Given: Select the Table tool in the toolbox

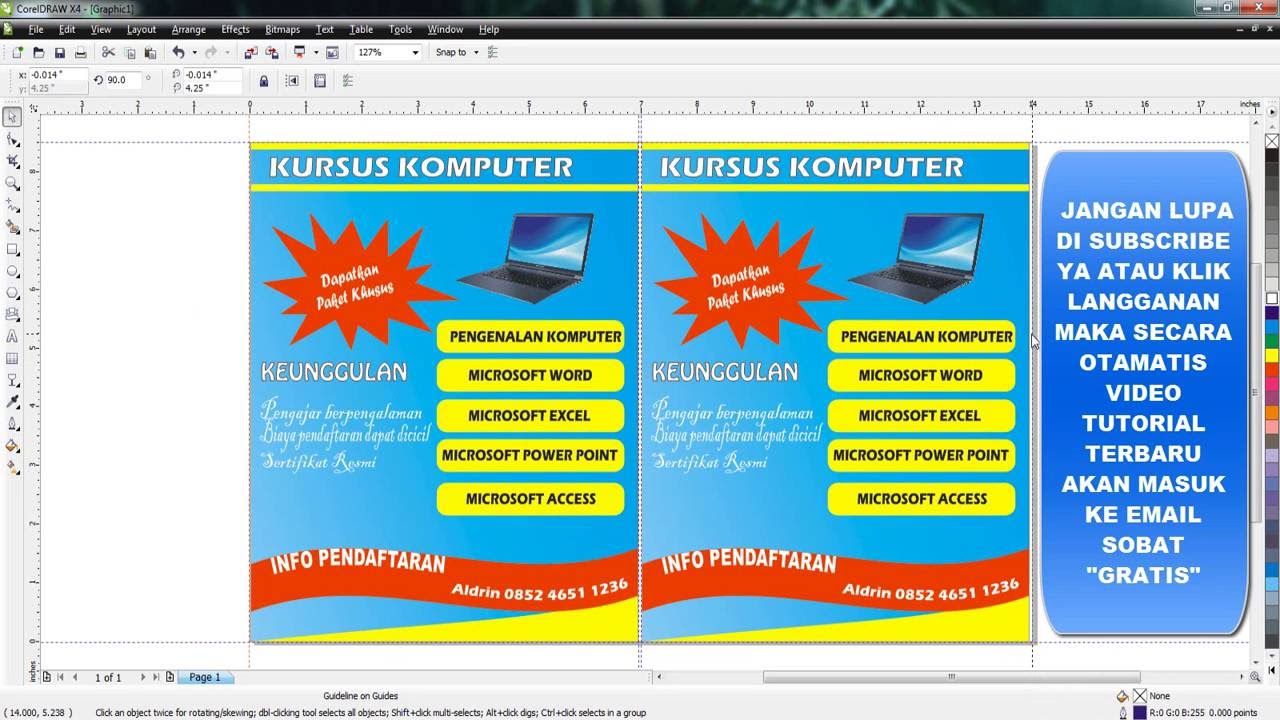Looking at the screenshot, I should (12, 358).
